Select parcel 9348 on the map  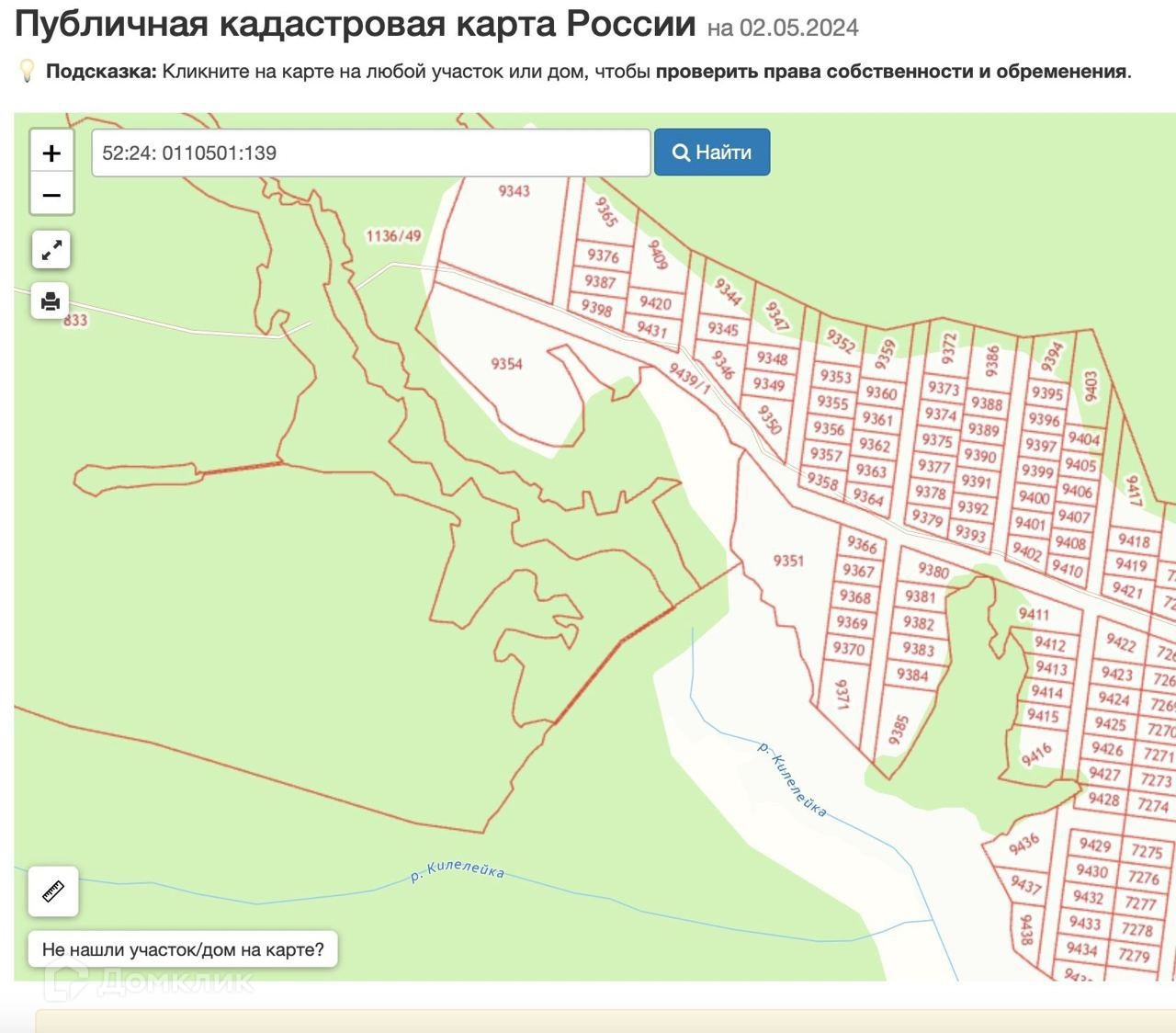pyautogui.click(x=772, y=358)
